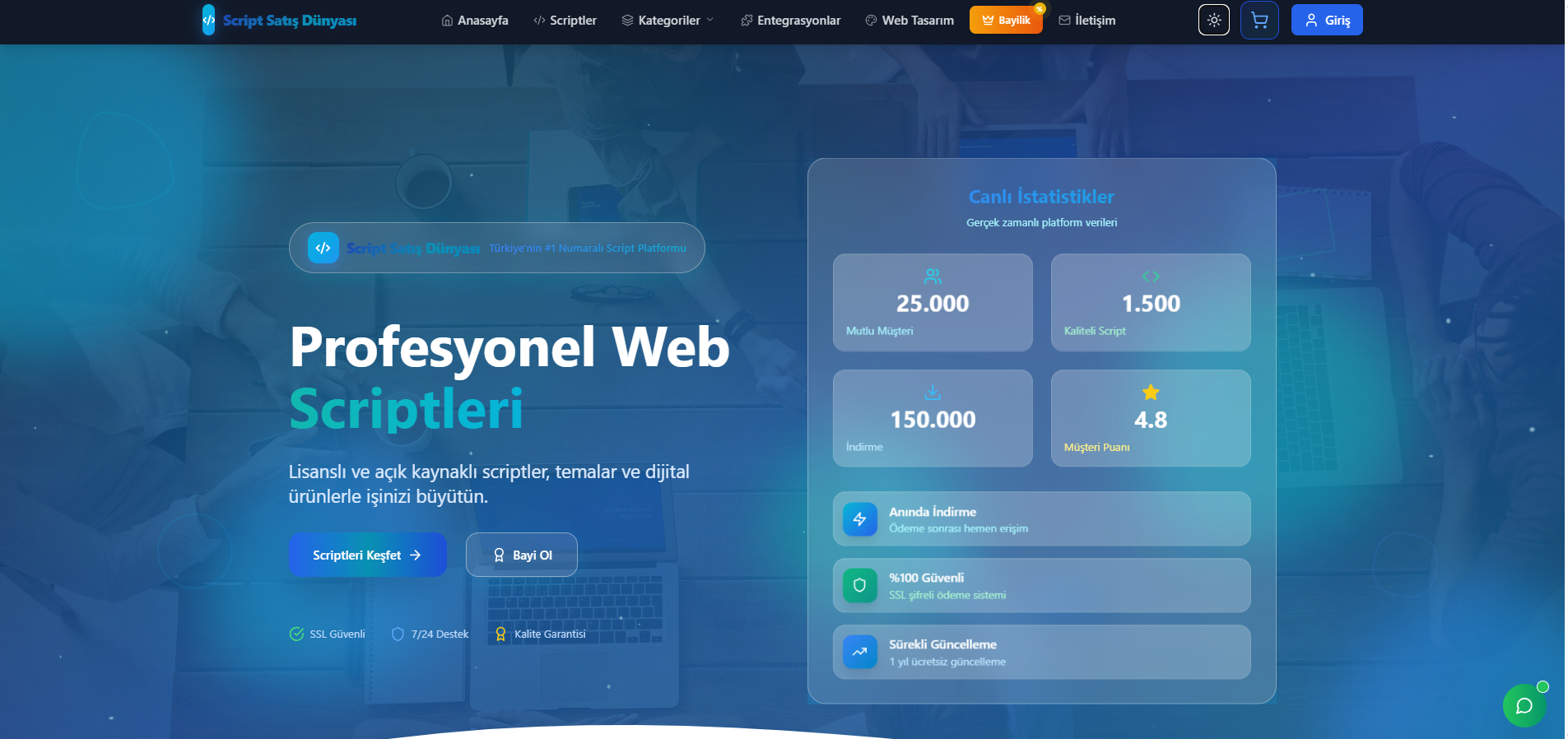Screen dimensions: 1568x739
Task: Click the ribbon icon beside Kalite Garantisi
Action: 500,634
